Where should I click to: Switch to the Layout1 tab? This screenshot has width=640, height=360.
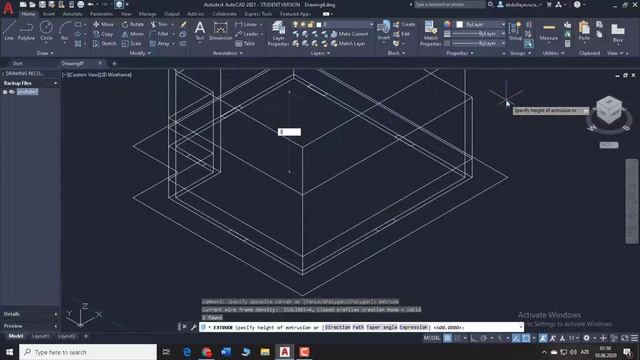(40, 336)
